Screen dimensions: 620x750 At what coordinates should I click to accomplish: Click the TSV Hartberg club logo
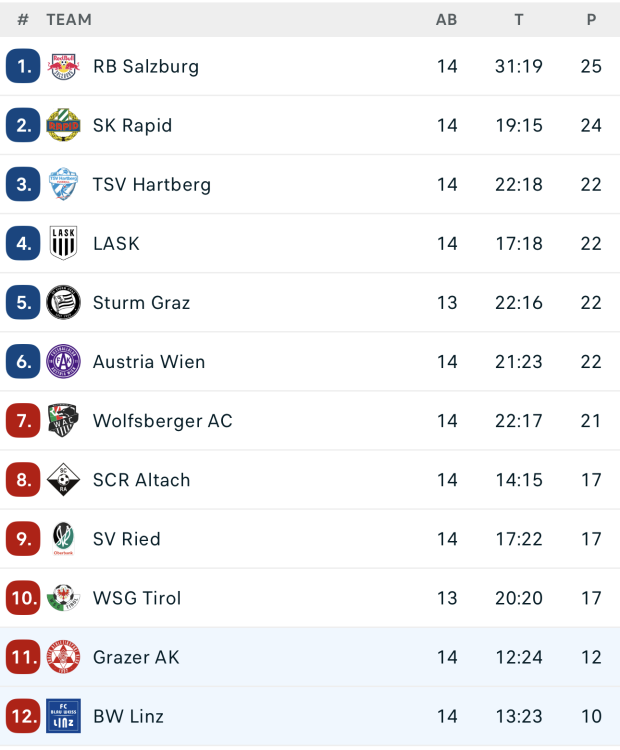(x=63, y=185)
